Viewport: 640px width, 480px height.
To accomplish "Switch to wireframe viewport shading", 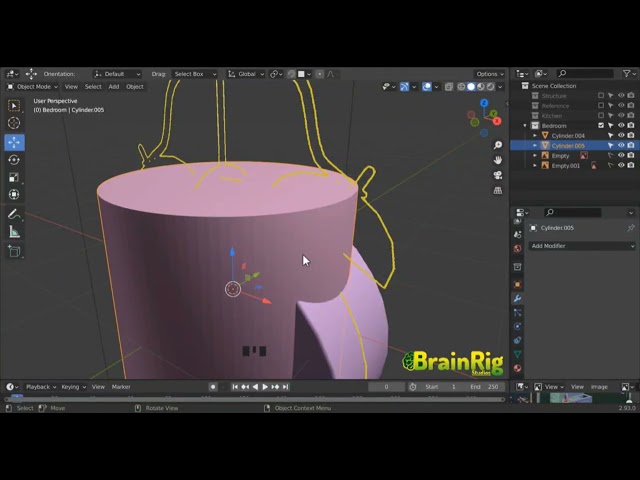I will (x=461, y=87).
